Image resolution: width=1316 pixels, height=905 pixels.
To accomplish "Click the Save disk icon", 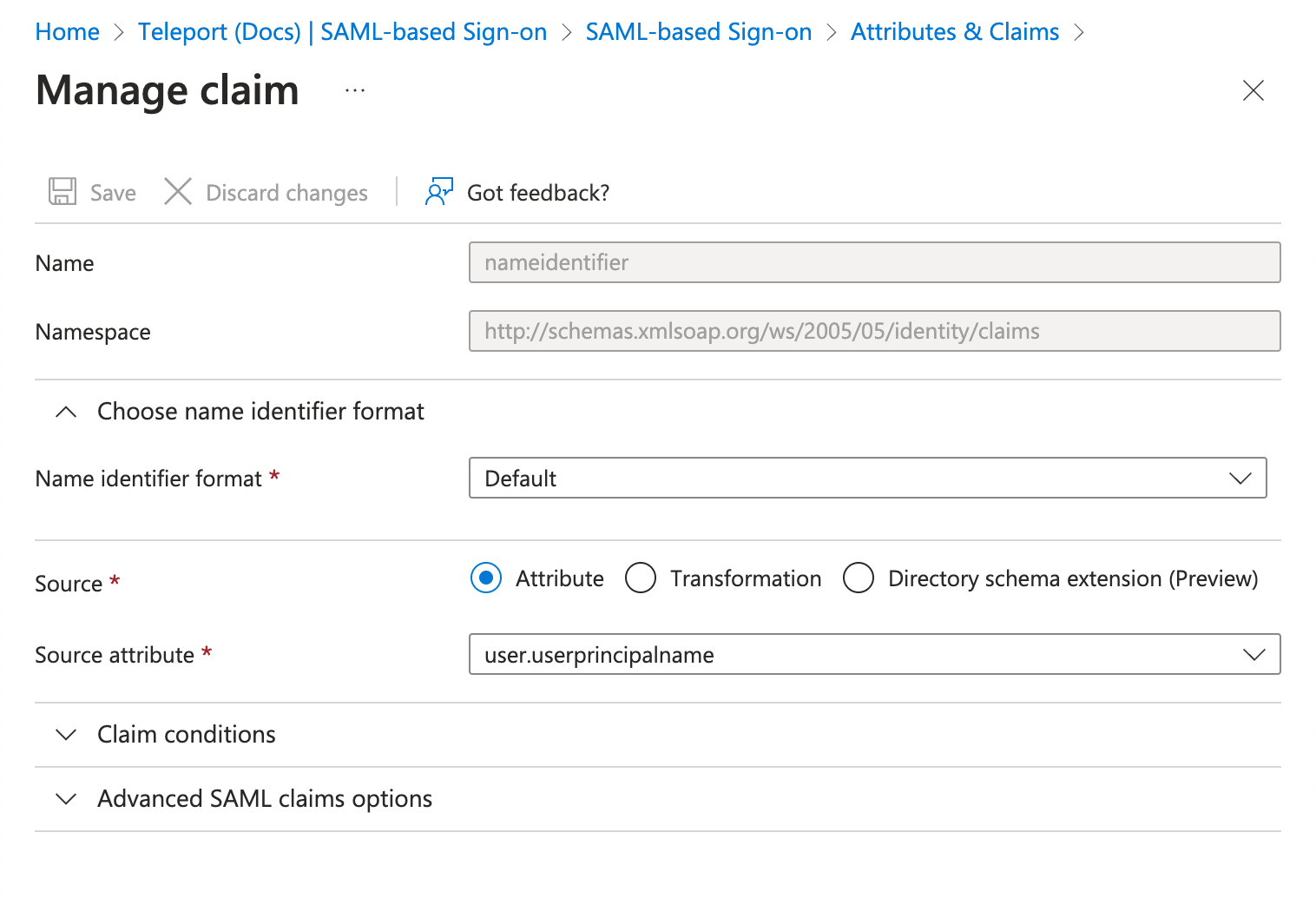I will point(61,191).
